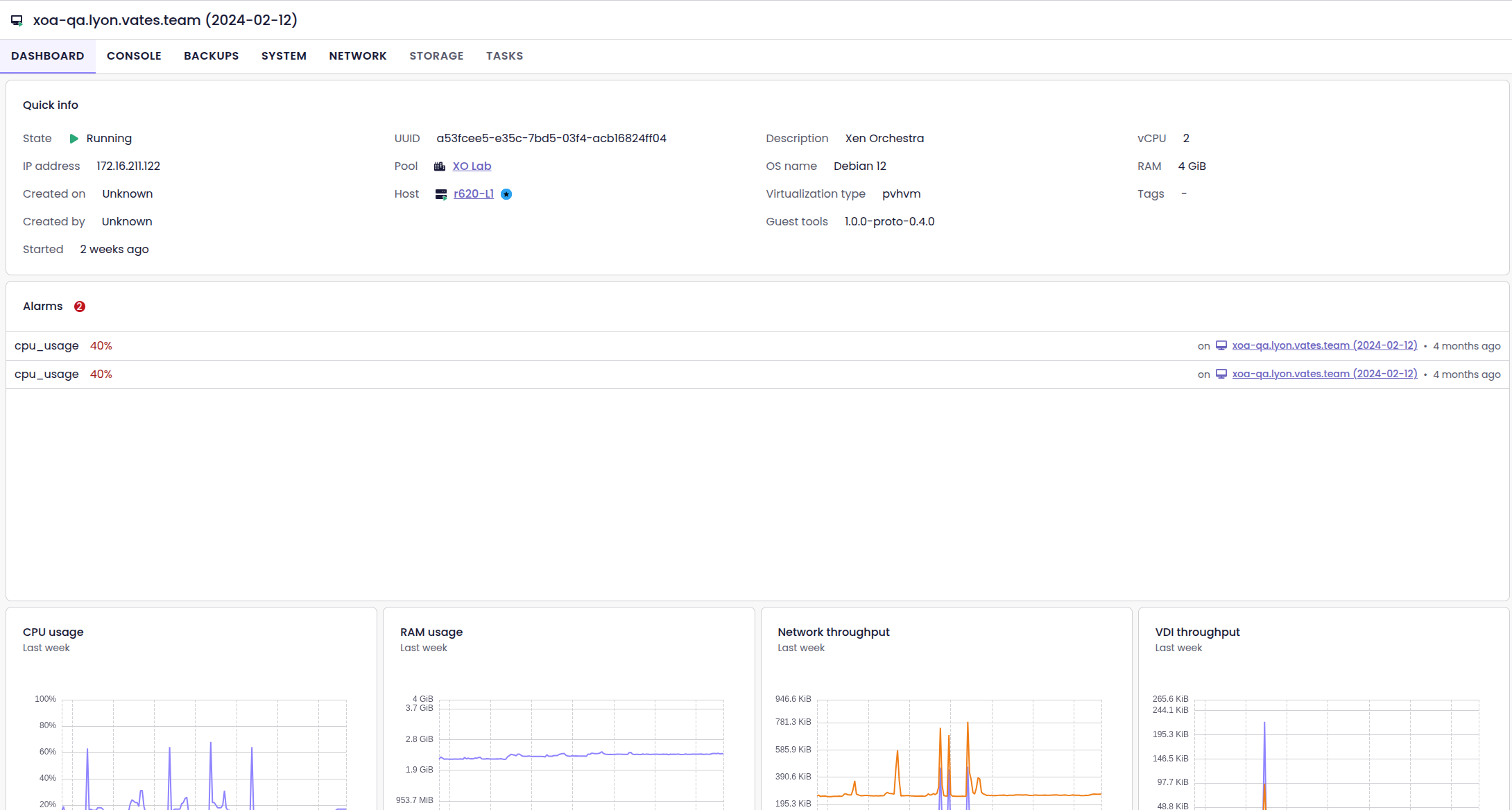Switch to the Console tab
The image size is (1512, 810).
(x=134, y=56)
